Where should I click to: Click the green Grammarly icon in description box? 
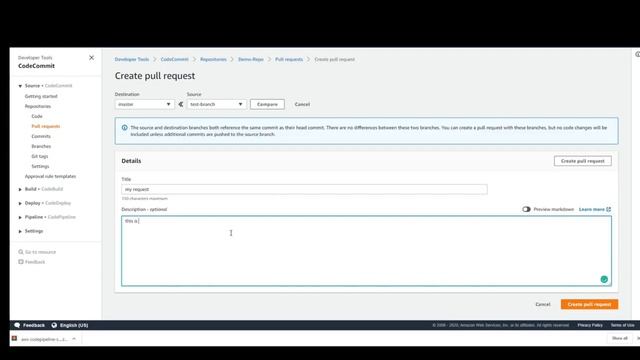(604, 279)
